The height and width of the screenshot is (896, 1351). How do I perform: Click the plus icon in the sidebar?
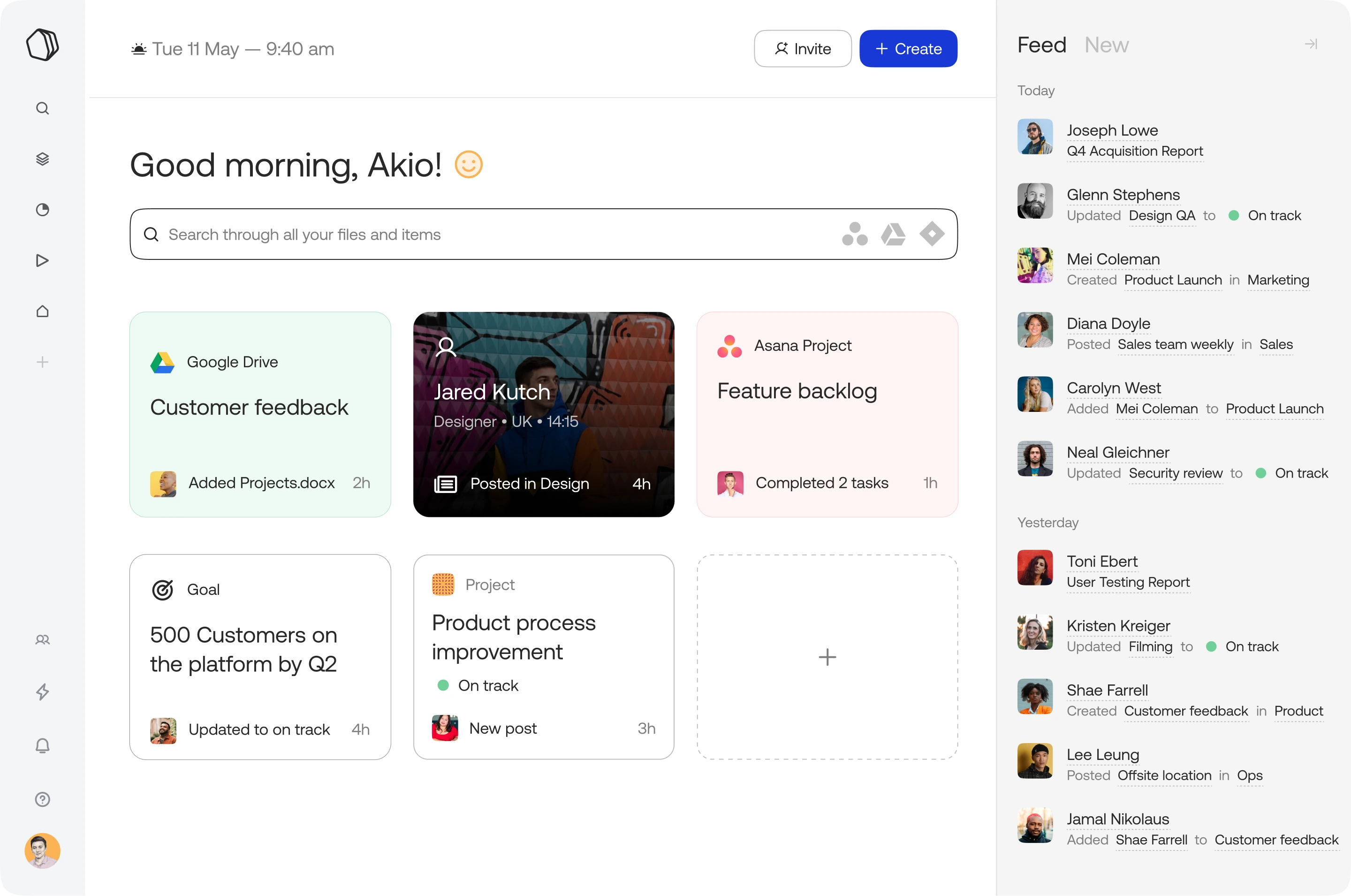pos(42,362)
